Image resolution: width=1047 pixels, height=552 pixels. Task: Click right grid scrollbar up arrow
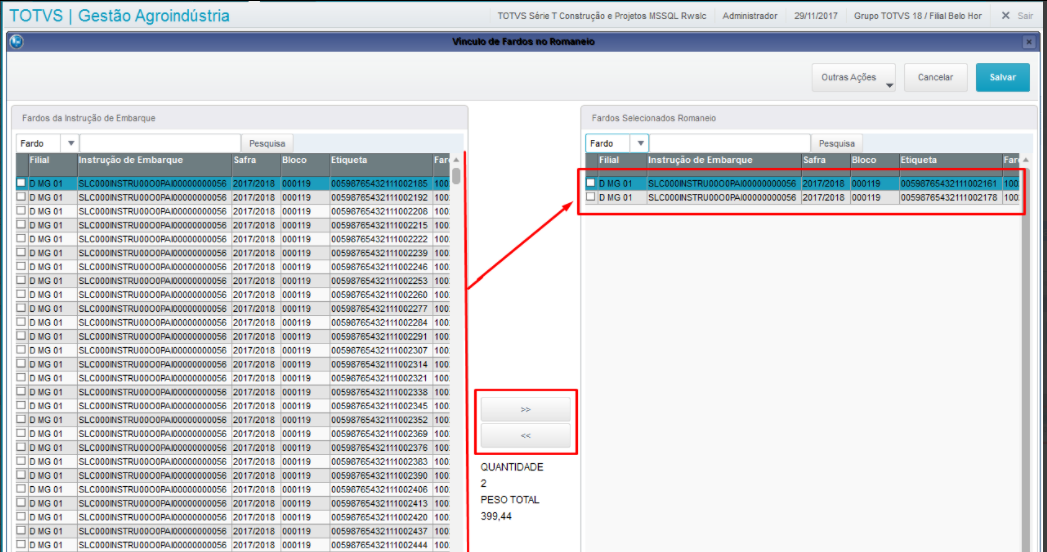pos(1026,160)
